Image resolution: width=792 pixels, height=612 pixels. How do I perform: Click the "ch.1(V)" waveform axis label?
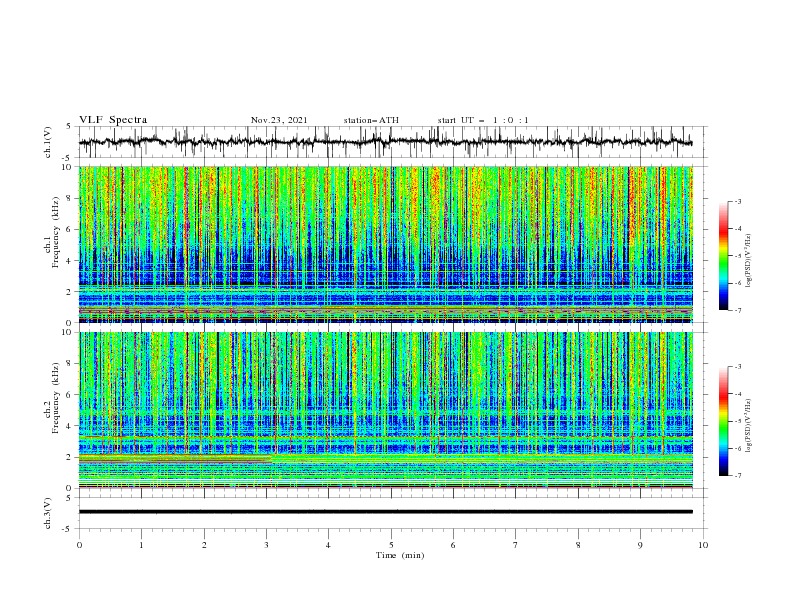pyautogui.click(x=48, y=142)
